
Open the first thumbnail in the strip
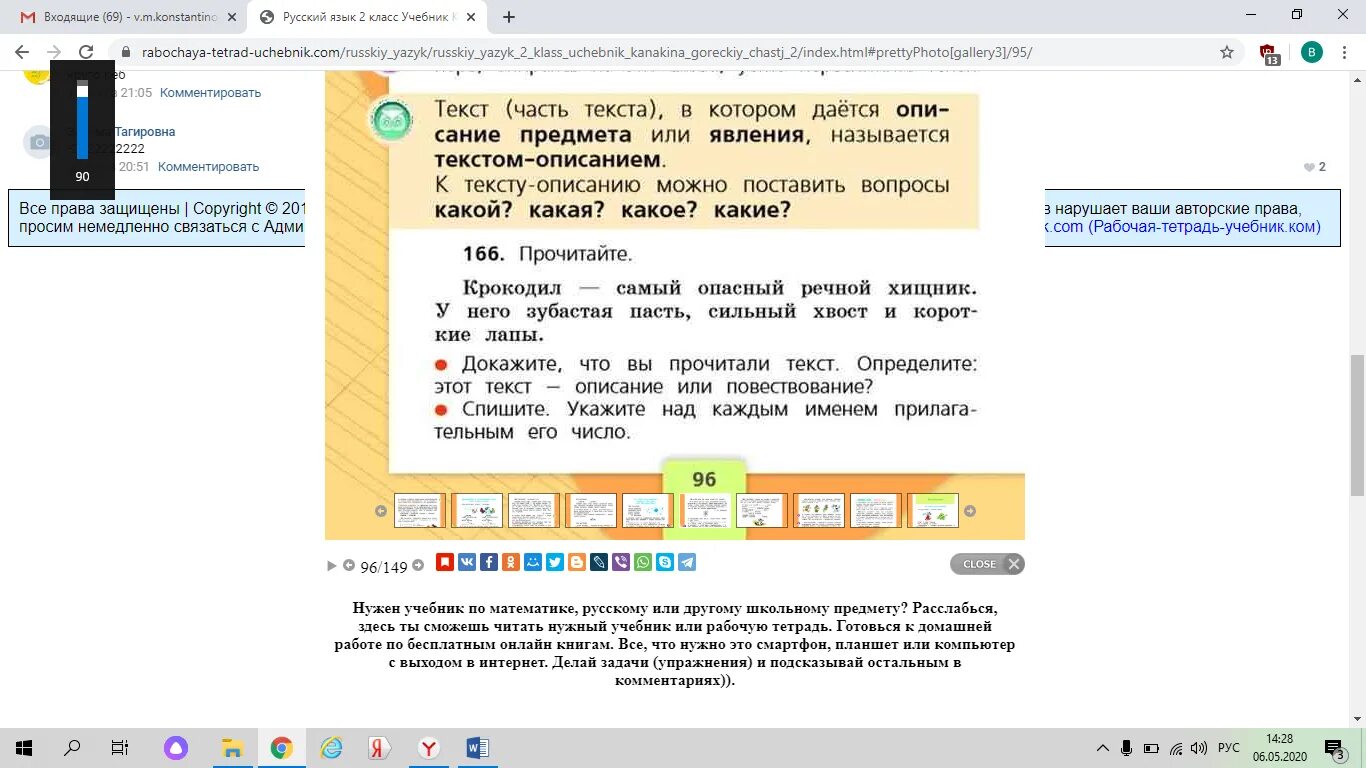click(x=419, y=510)
